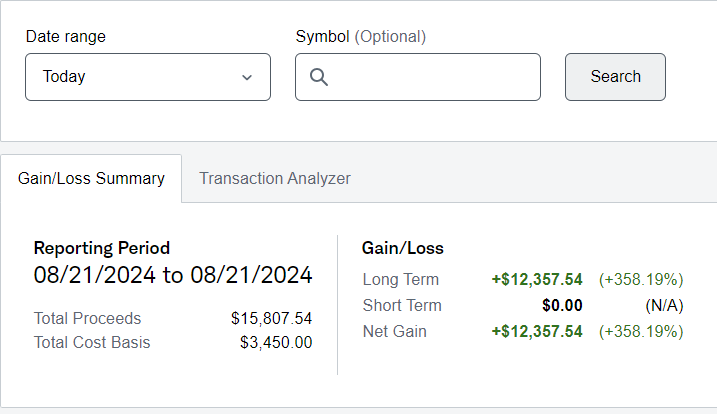Click the Short Term $0.00 value
The image size is (717, 414).
click(x=562, y=306)
